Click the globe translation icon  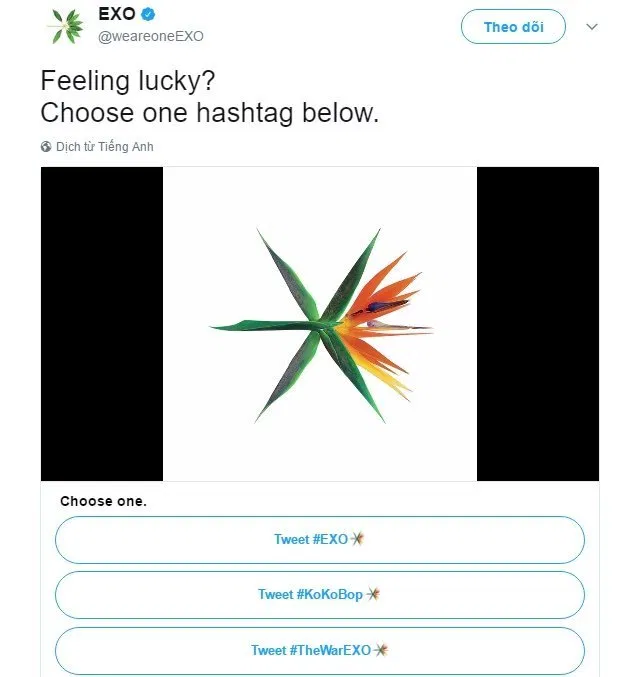[x=46, y=147]
